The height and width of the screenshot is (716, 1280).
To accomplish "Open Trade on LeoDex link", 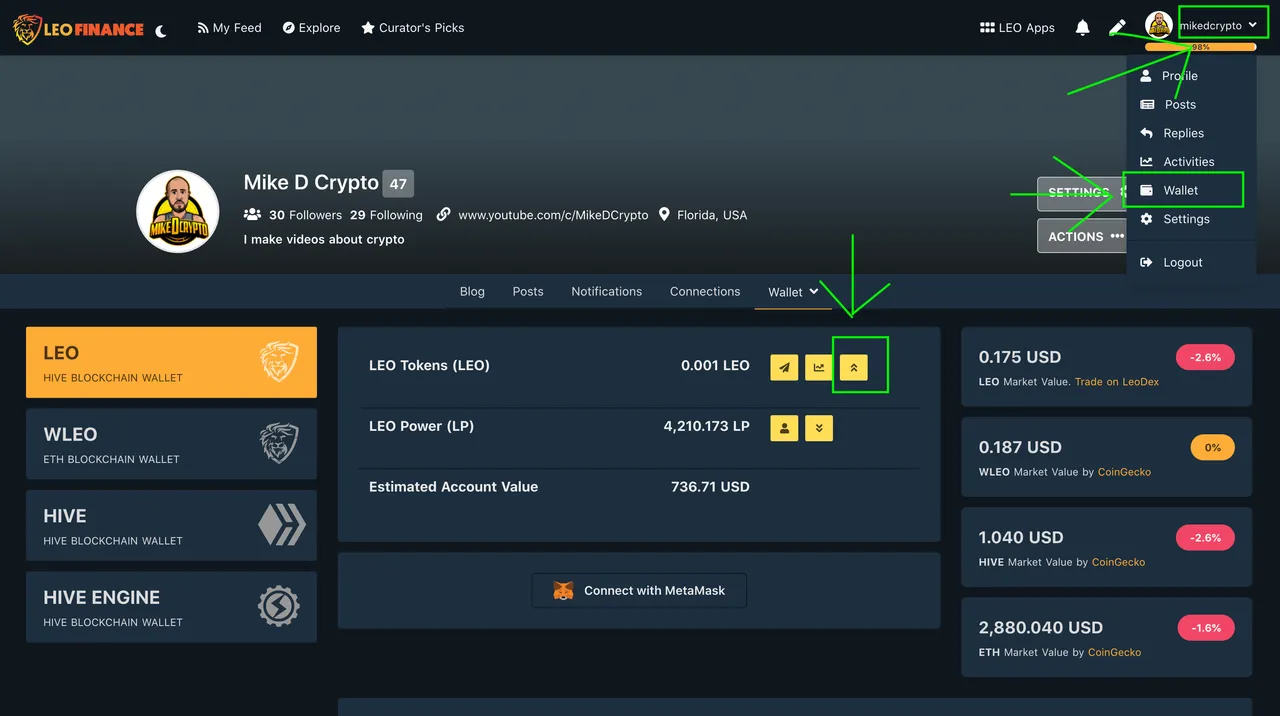I will tap(1117, 382).
